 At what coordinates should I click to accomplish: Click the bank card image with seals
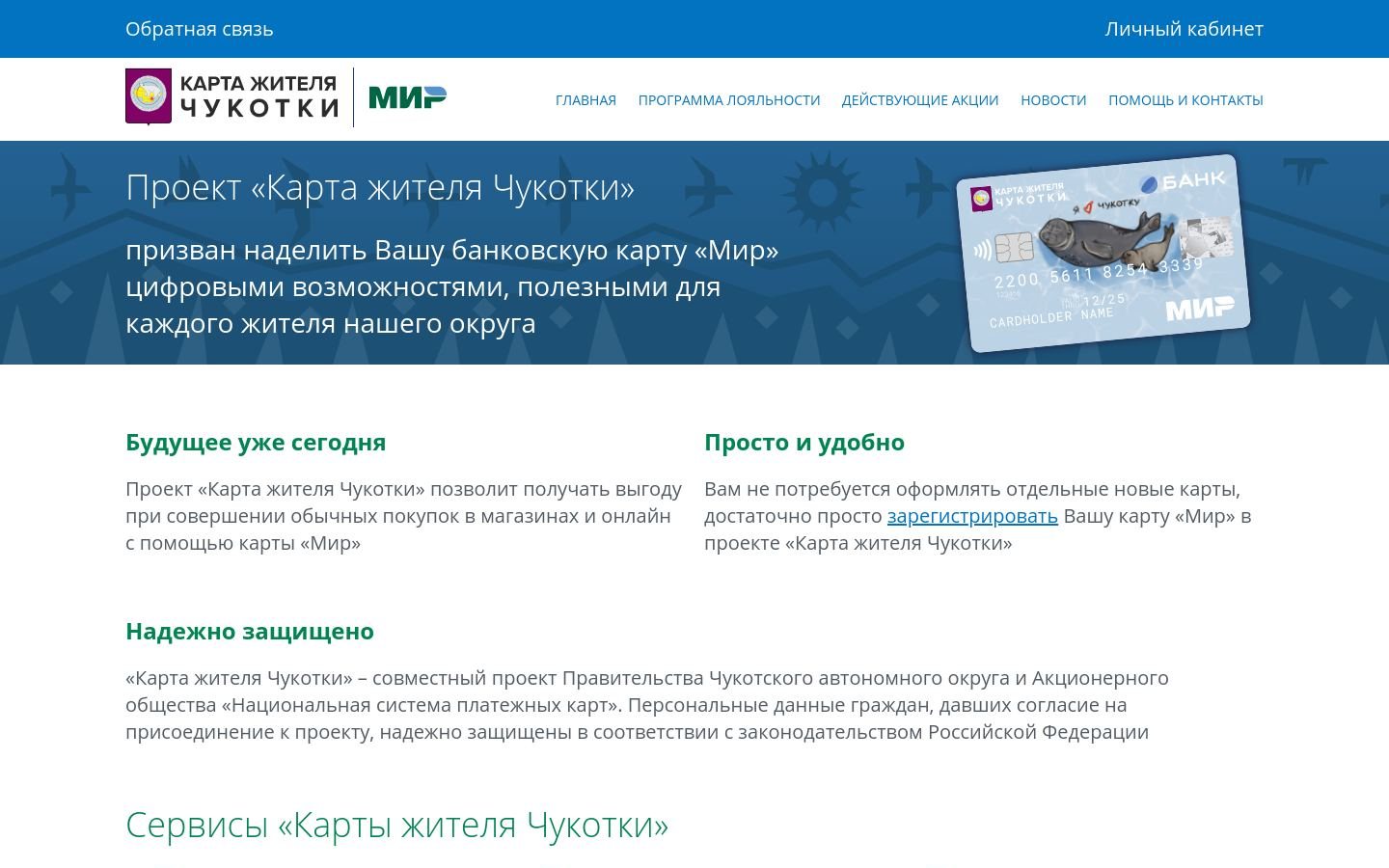click(1103, 253)
